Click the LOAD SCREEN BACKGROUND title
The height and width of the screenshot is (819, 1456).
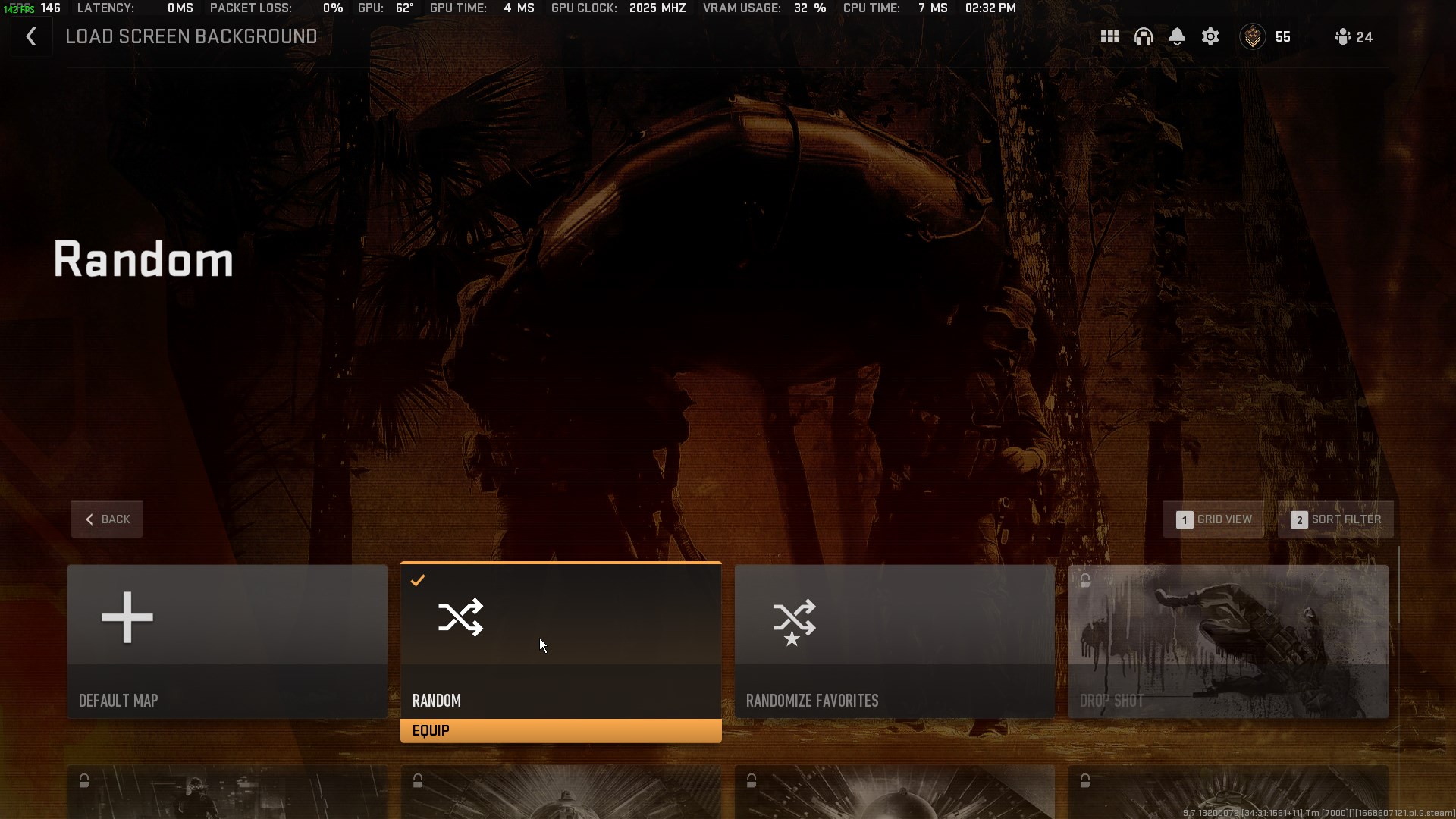tap(191, 36)
